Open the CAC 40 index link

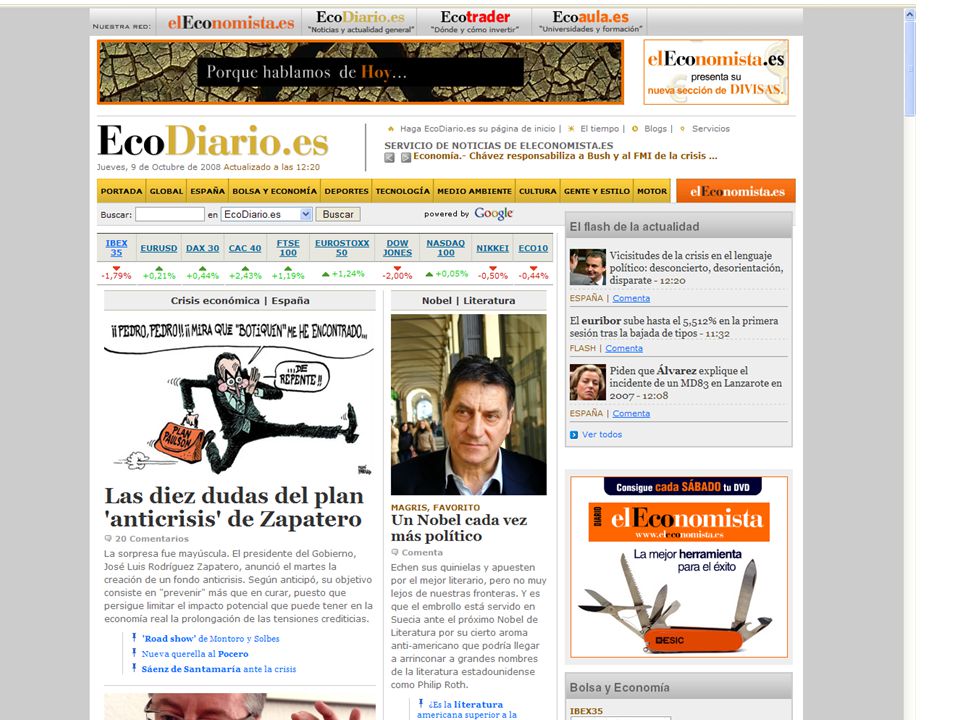click(x=245, y=249)
